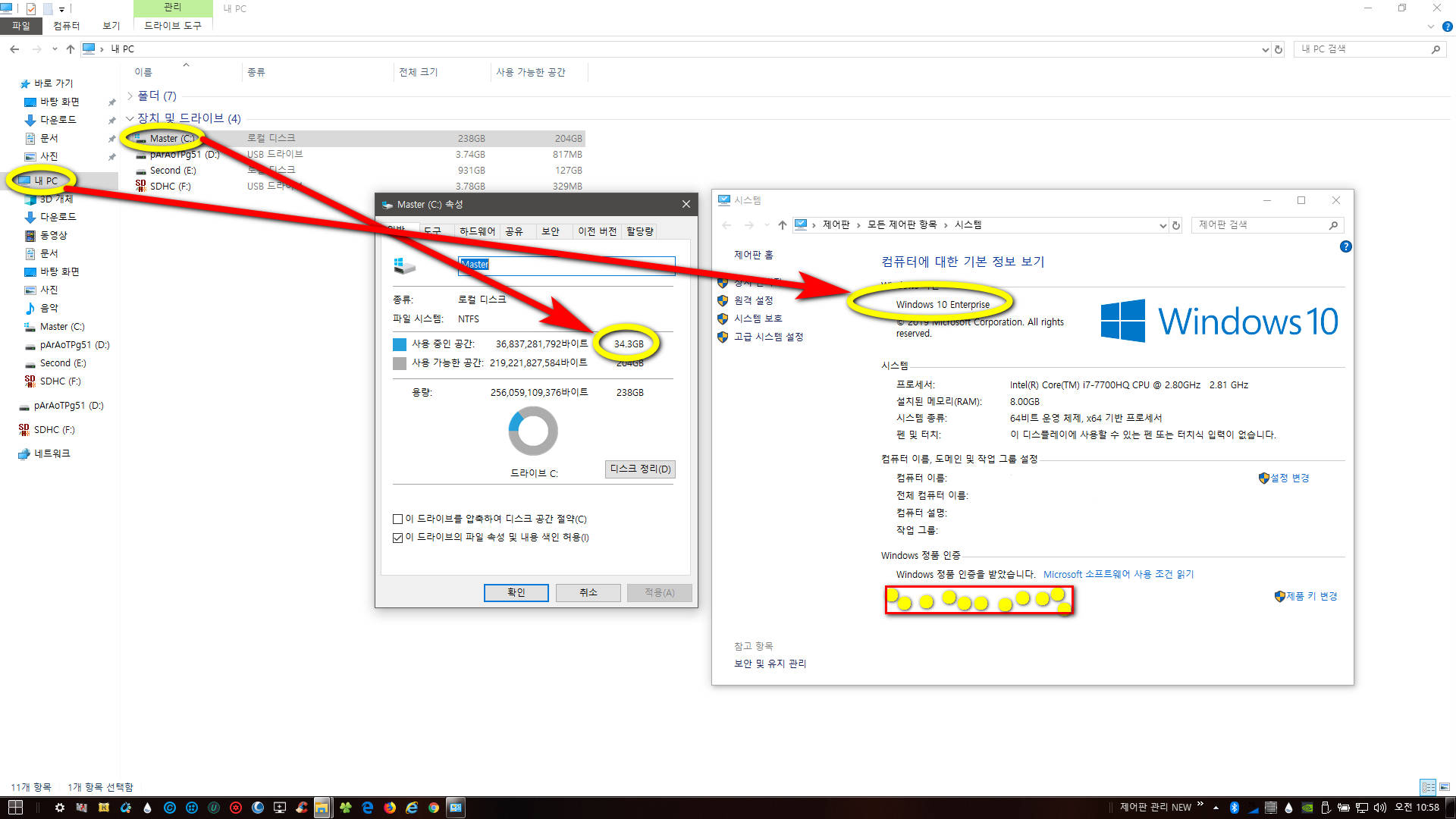The height and width of the screenshot is (819, 1456).
Task: Select 네트워크 in navigation pane
Action: coord(52,453)
